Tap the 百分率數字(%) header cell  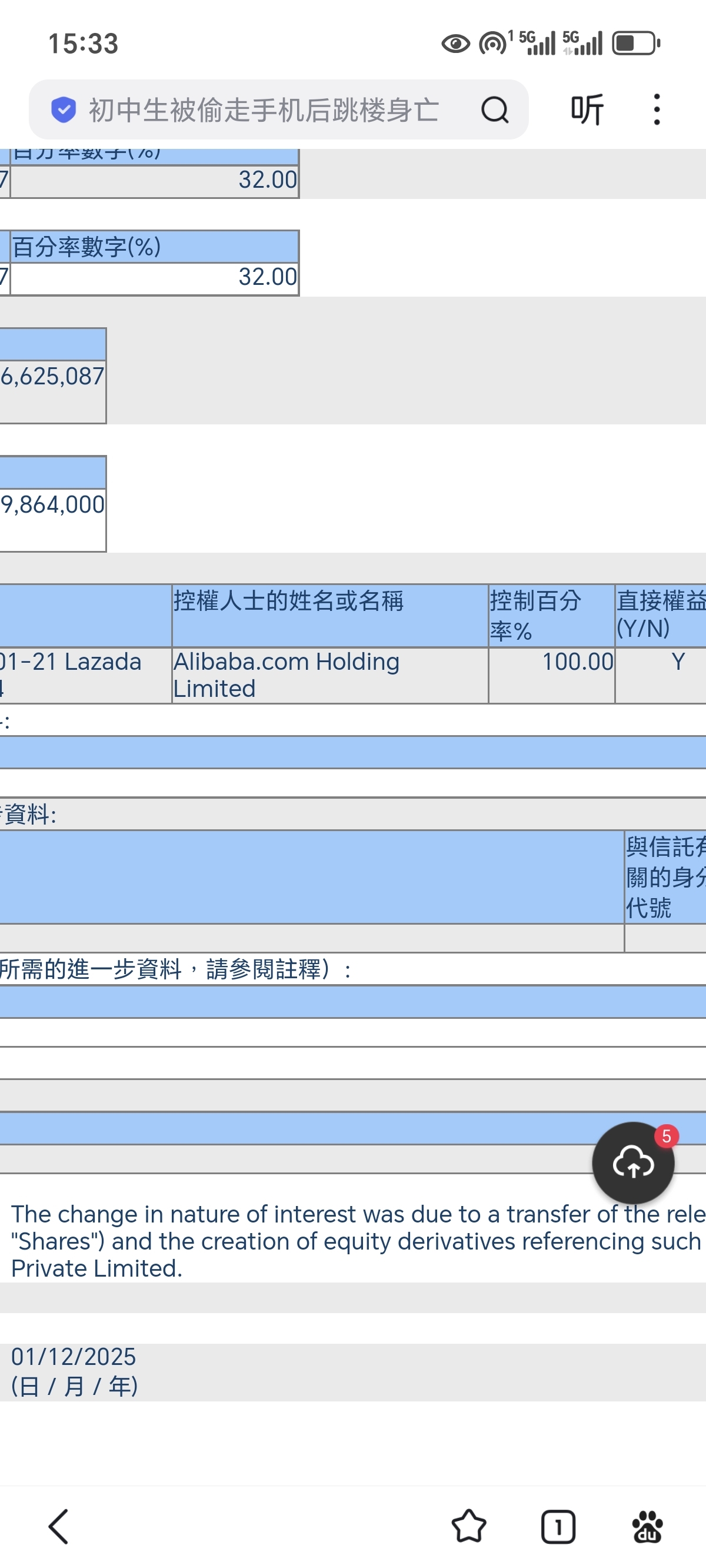(x=154, y=247)
